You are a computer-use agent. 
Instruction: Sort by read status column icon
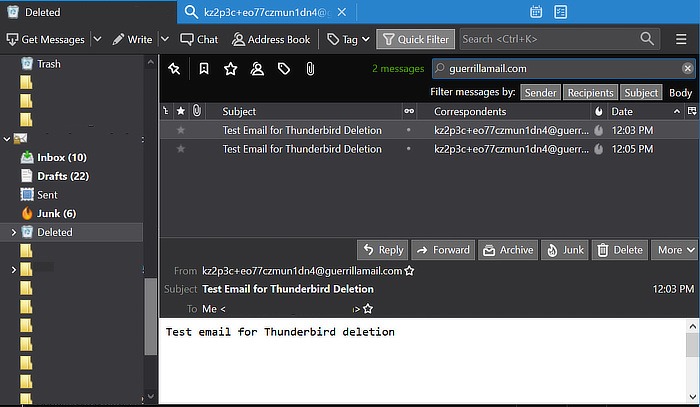[x=409, y=111]
